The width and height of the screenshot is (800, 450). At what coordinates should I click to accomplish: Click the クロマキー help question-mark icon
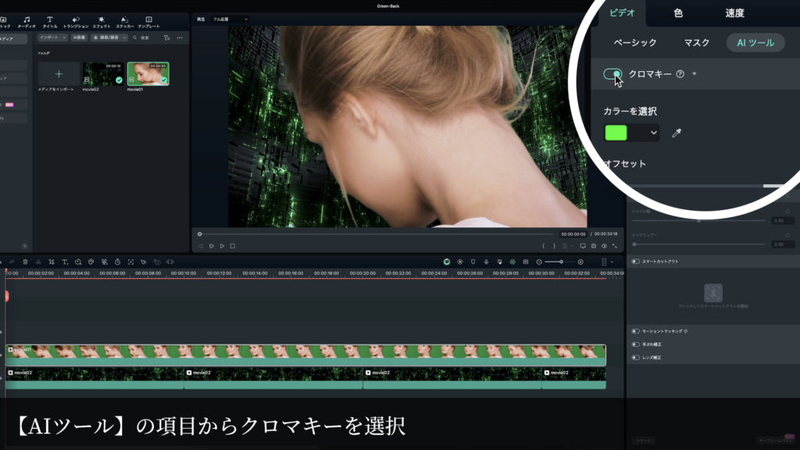pos(680,74)
